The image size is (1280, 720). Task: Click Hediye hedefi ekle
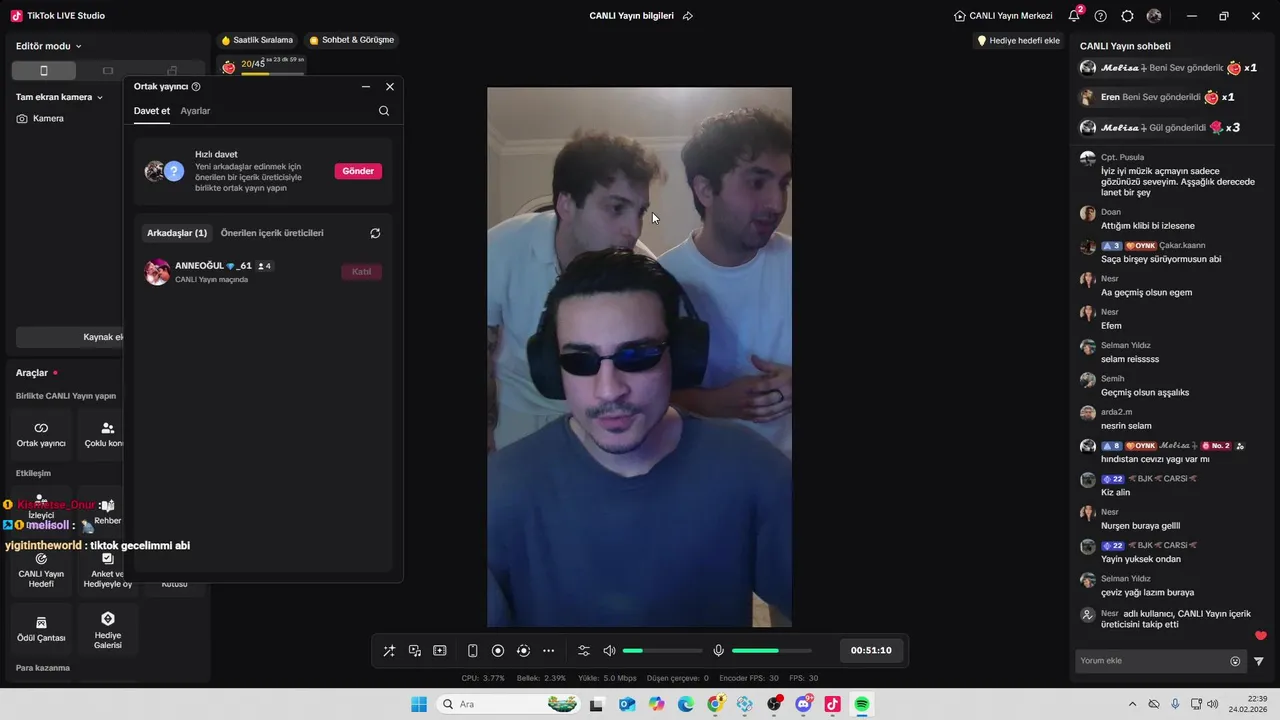pyautogui.click(x=1018, y=41)
